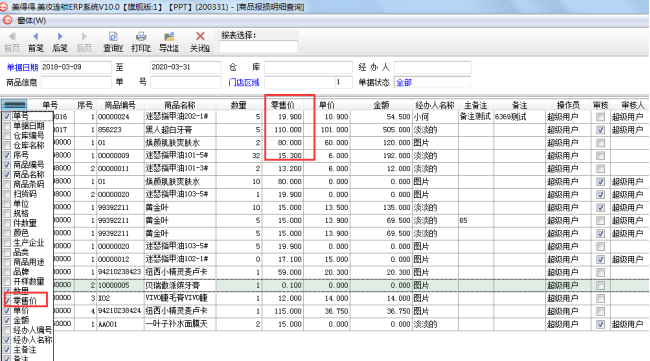The height and width of the screenshot is (361, 650).
Task: Toggle 经办人名称 checkbox in column list
Action: tap(7, 340)
